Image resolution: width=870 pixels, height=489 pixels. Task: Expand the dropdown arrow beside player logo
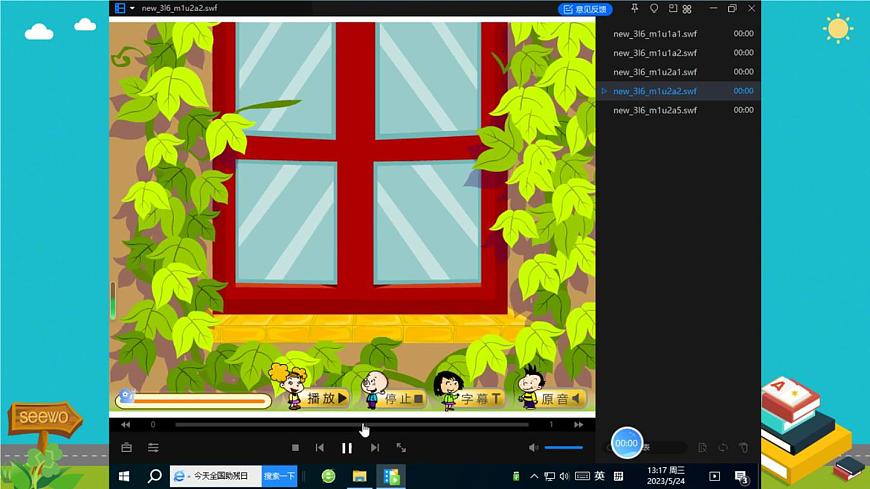132,8
